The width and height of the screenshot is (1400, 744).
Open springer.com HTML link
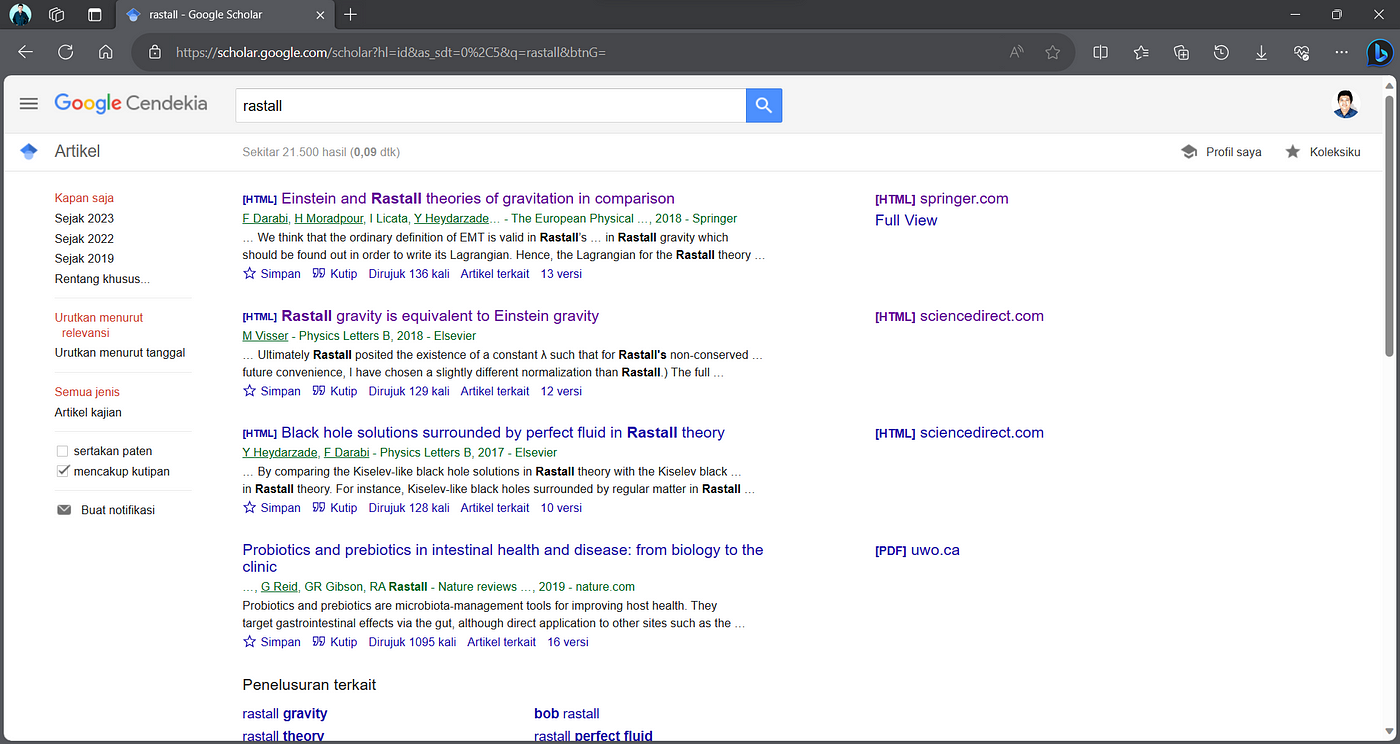click(942, 199)
